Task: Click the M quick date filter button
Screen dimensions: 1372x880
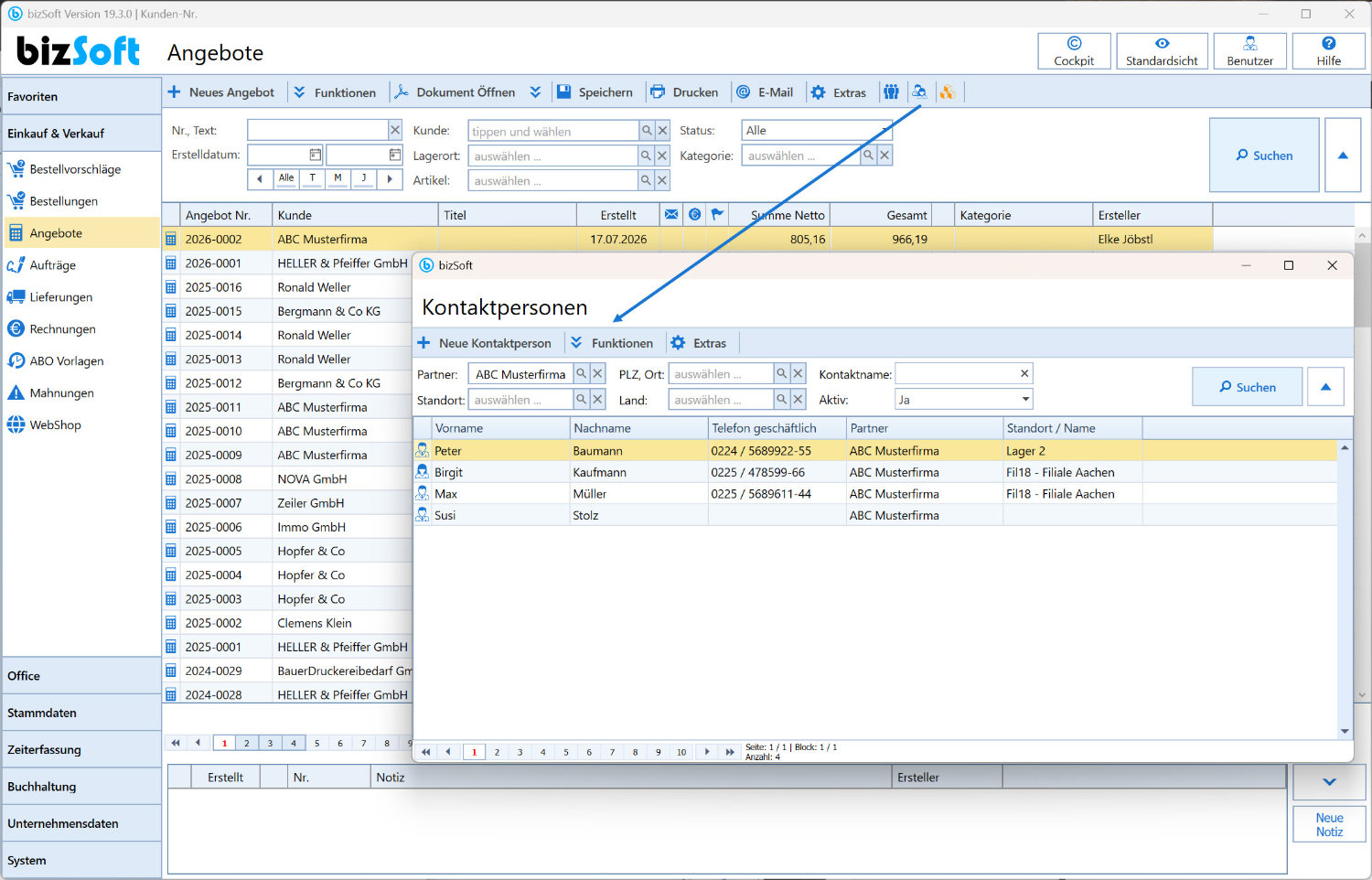Action: click(x=338, y=178)
